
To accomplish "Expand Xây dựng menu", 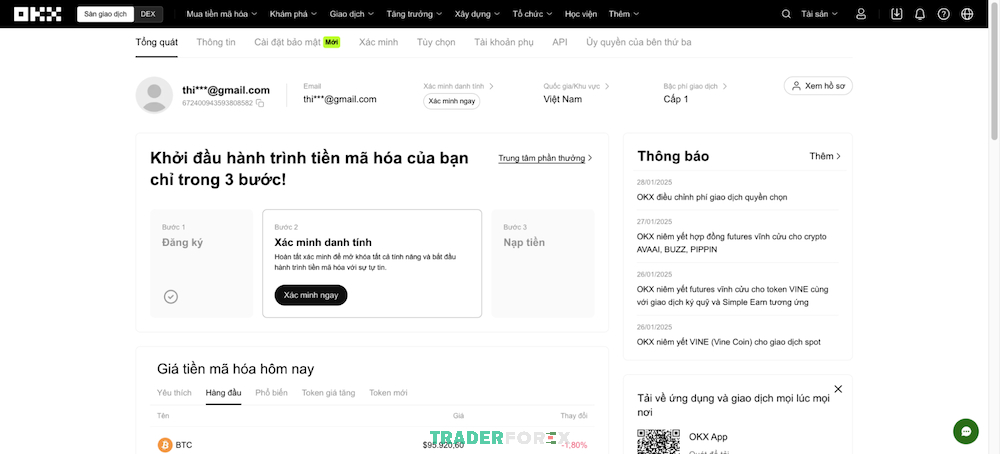I will tap(478, 14).
